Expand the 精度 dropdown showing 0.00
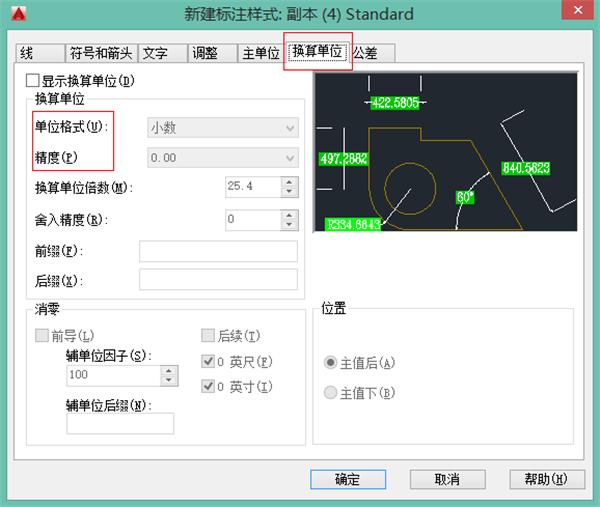600x507 pixels. click(223, 158)
